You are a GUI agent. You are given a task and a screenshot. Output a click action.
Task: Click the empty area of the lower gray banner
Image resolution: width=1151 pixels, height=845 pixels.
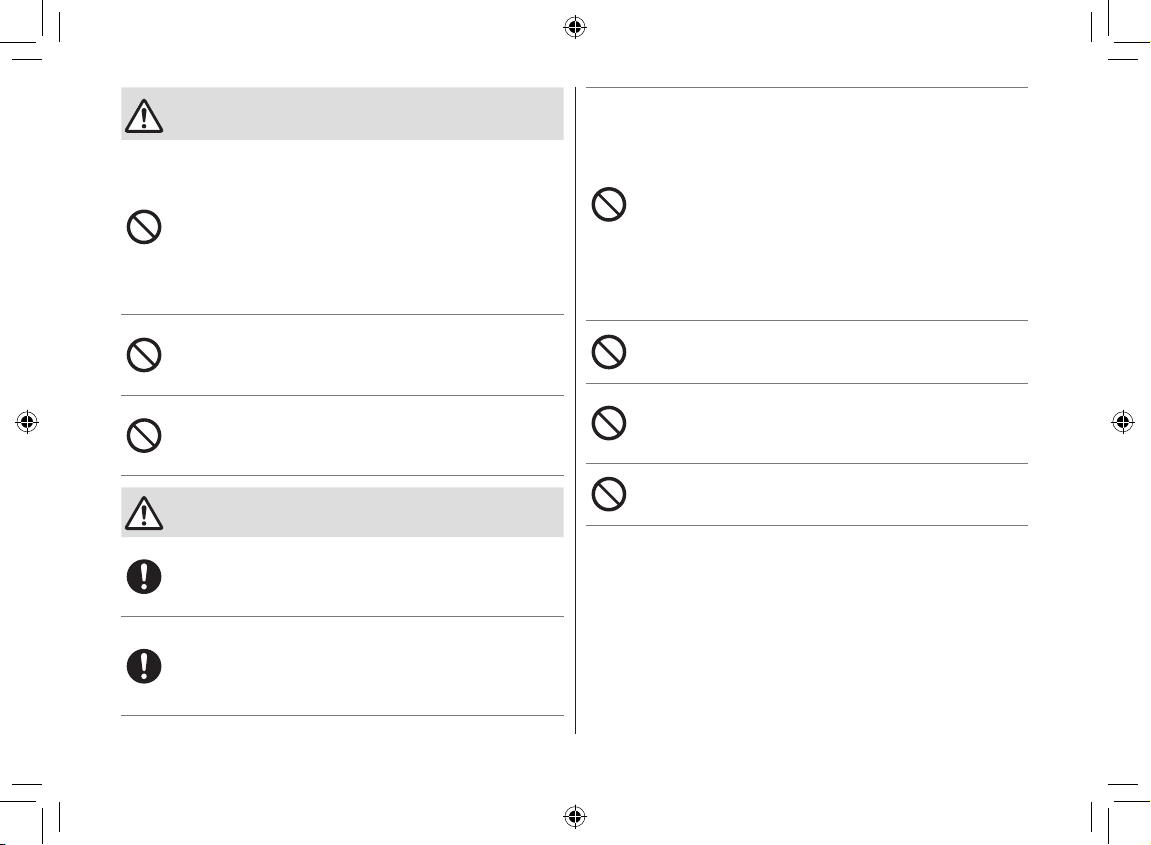point(363,512)
